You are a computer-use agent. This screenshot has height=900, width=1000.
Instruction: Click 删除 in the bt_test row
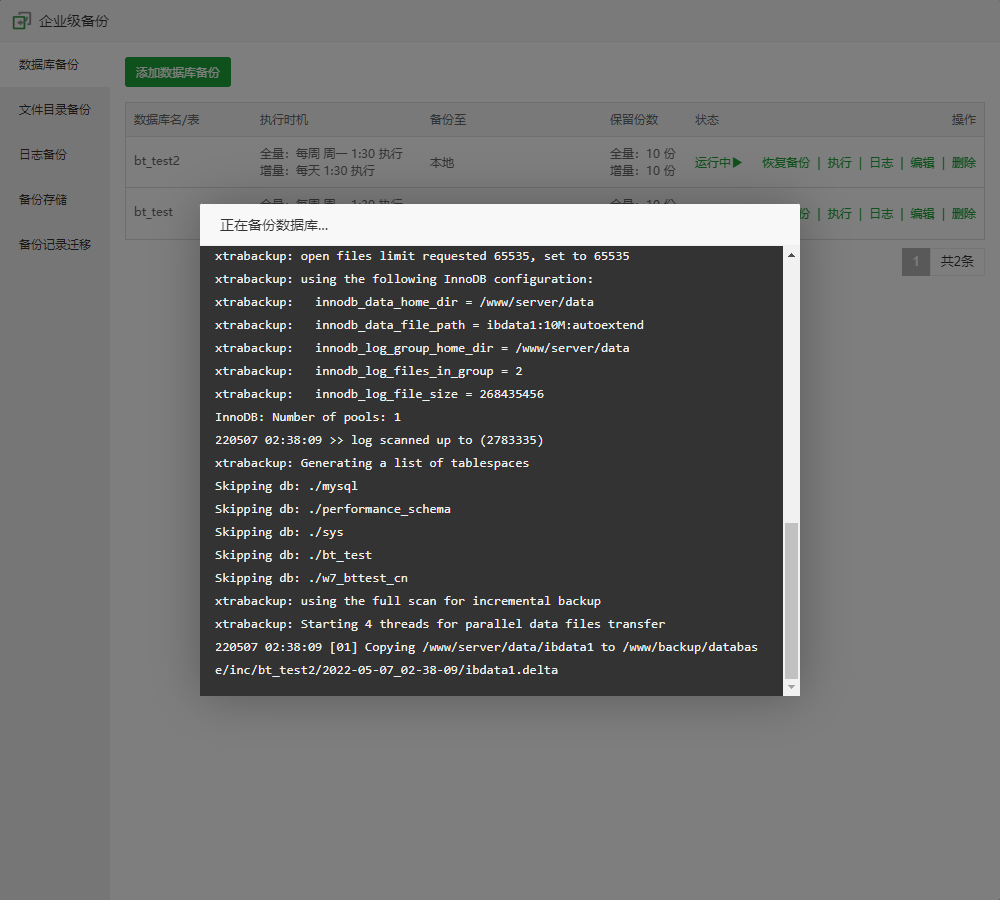click(963, 214)
